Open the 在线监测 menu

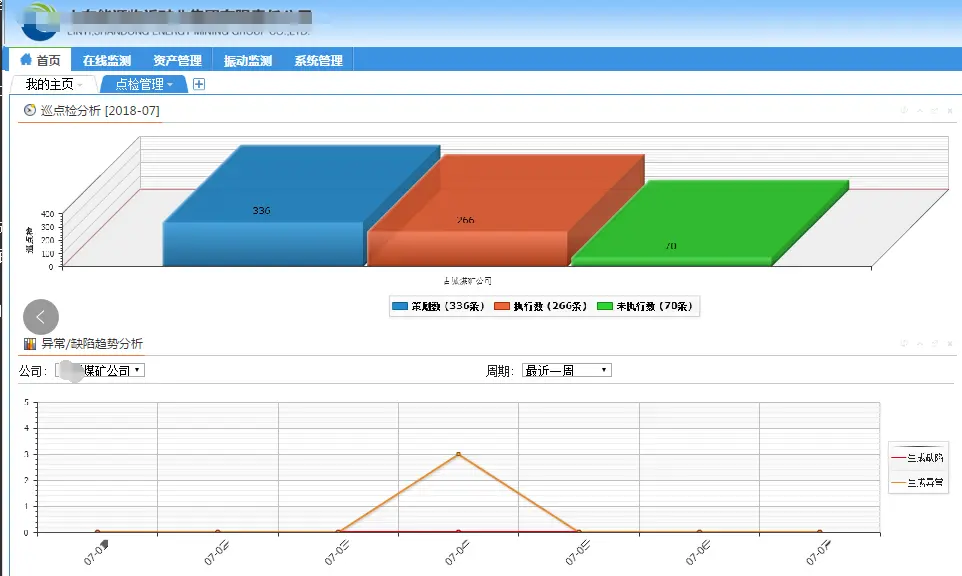coord(107,60)
